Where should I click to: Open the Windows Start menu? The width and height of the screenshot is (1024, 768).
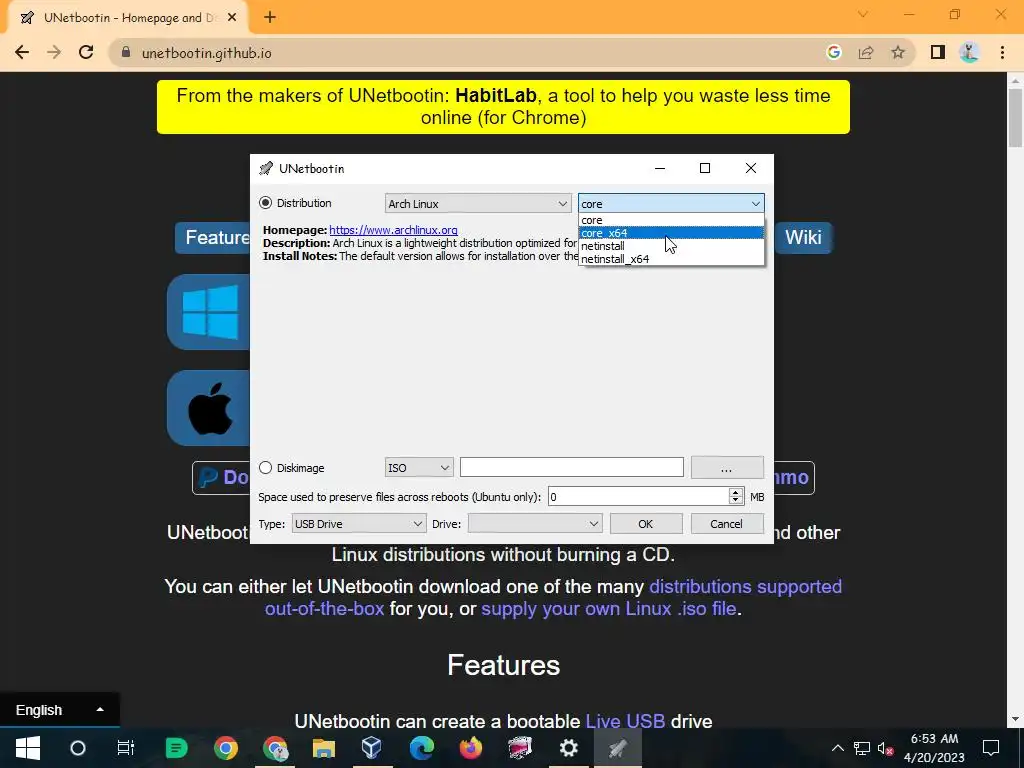[x=27, y=748]
